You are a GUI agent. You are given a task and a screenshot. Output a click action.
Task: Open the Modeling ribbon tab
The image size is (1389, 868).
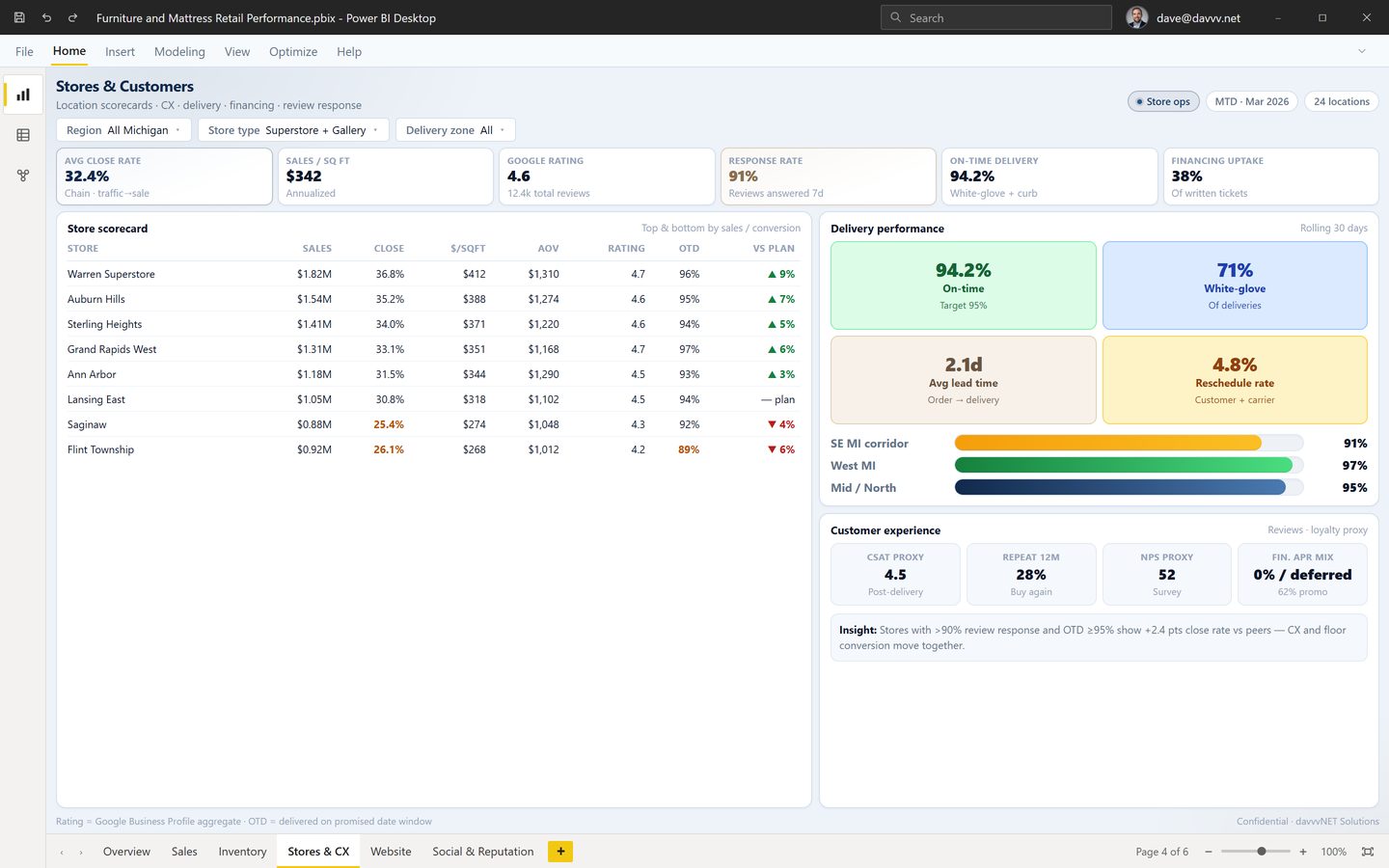(x=179, y=52)
